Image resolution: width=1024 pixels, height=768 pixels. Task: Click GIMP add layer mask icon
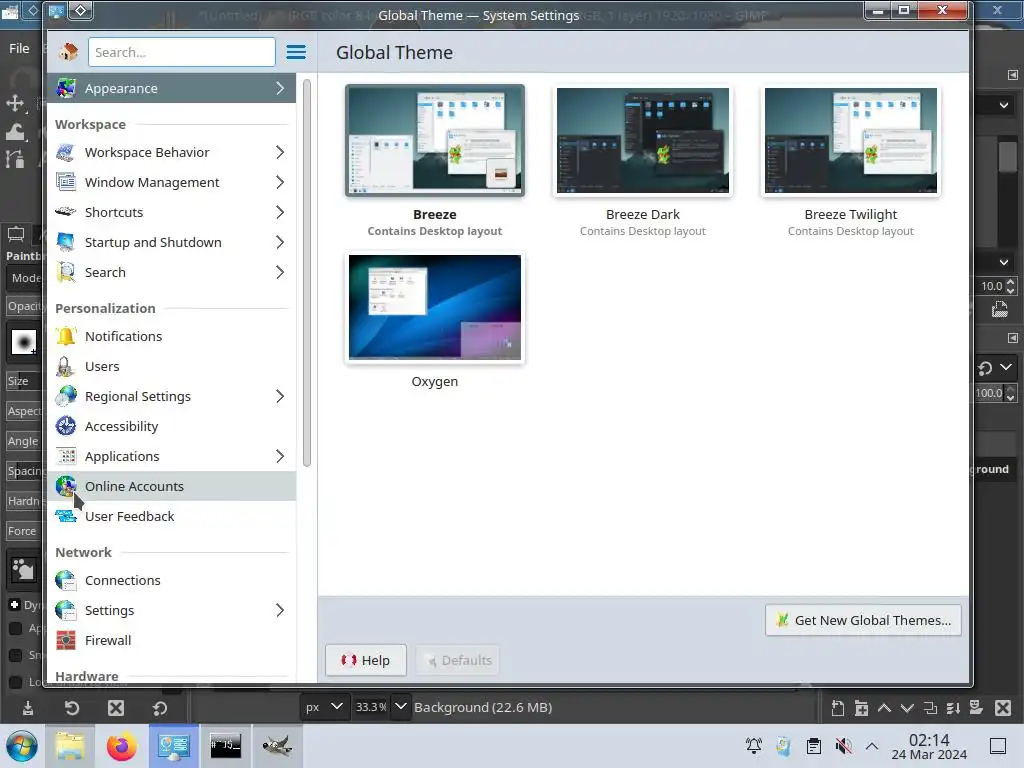[976, 708]
